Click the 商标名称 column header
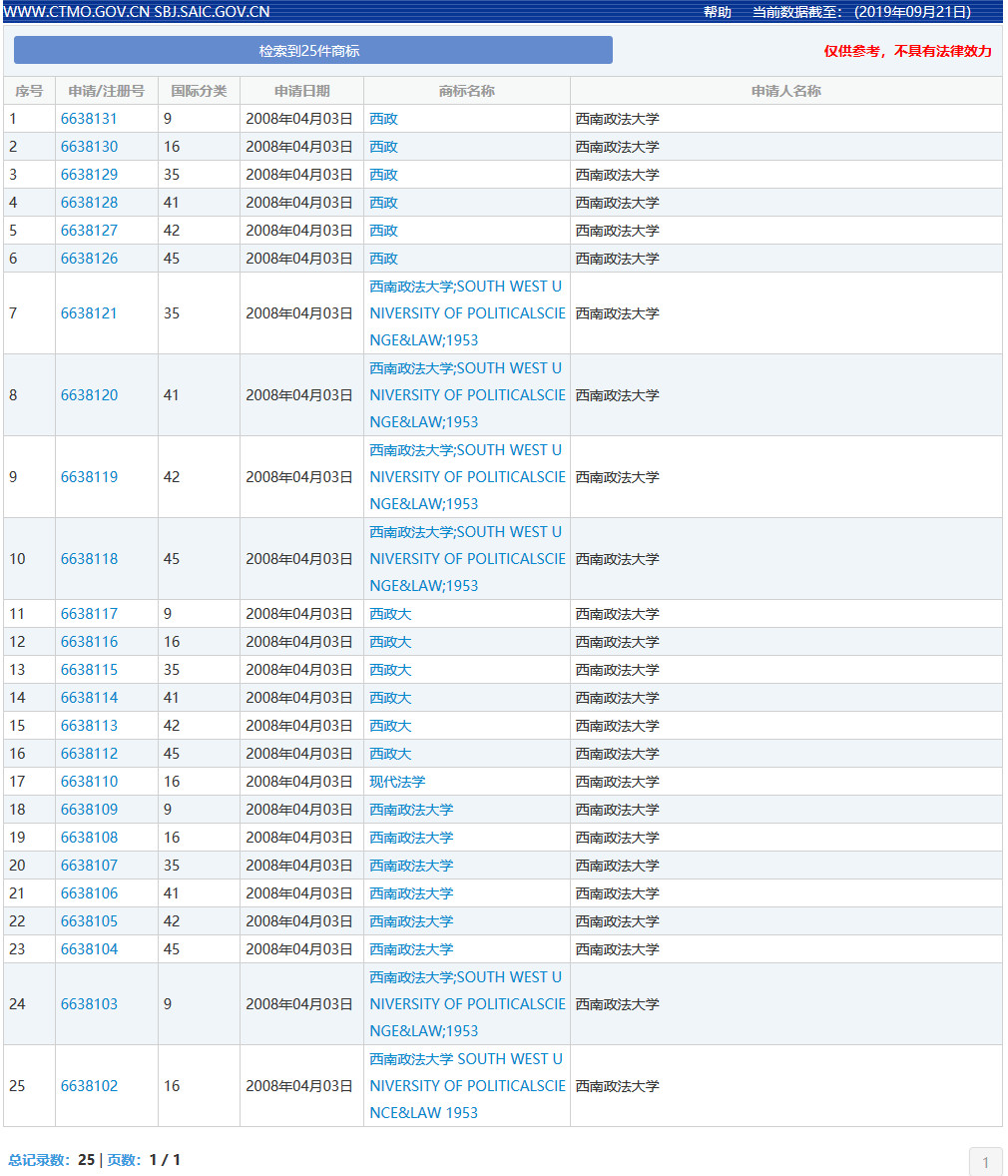The width and height of the screenshot is (1008, 1176). coord(466,91)
